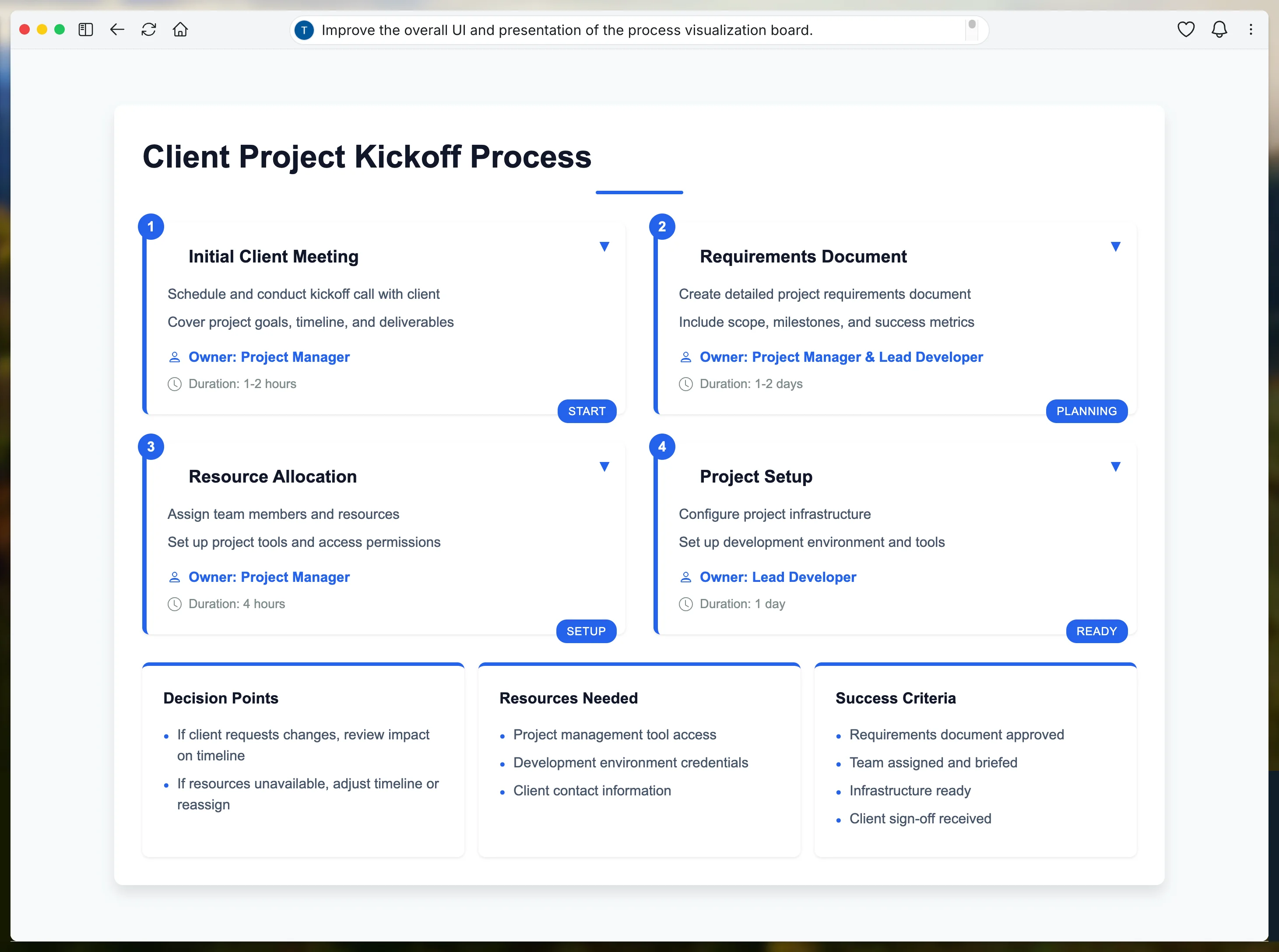Viewport: 1279px width, 952px height.
Task: Click the T avatar in address bar
Action: pos(304,30)
